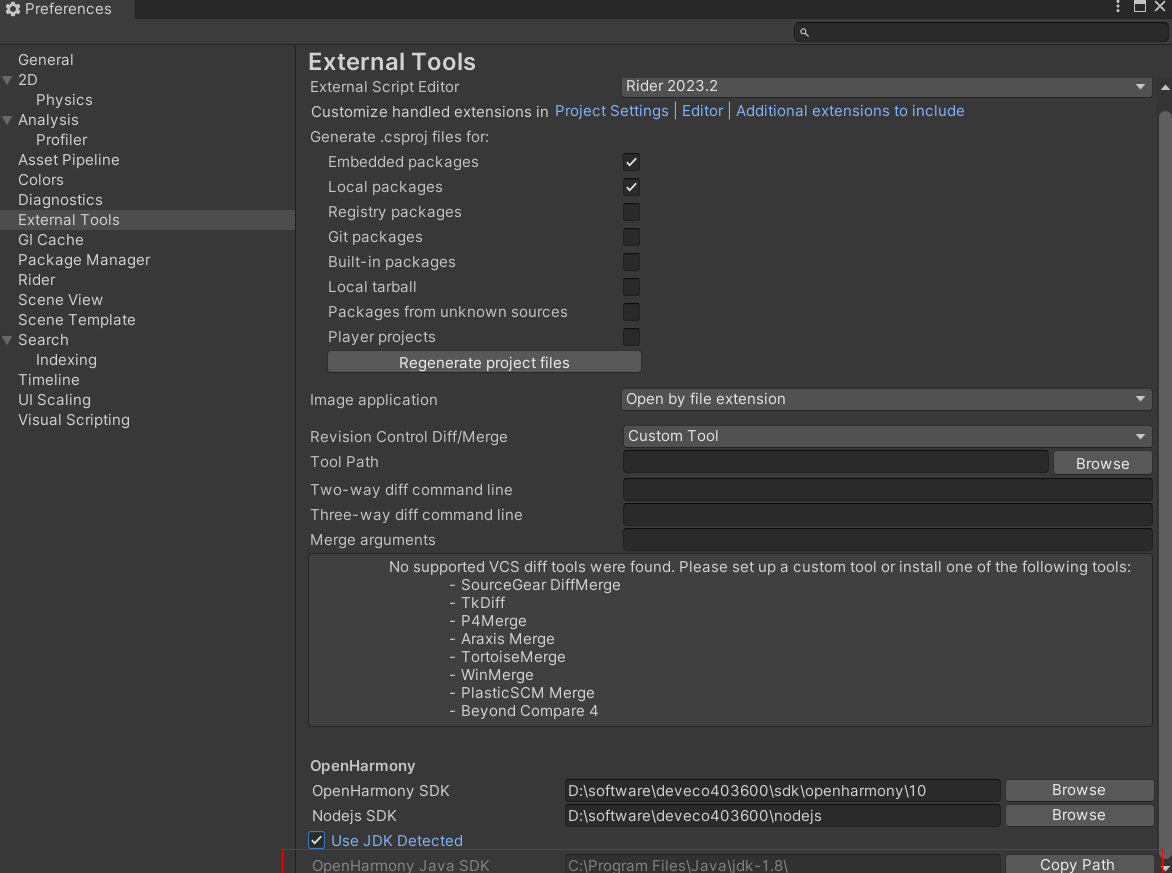
Task: Click the Preferences gear icon in title bar
Action: [x=12, y=9]
